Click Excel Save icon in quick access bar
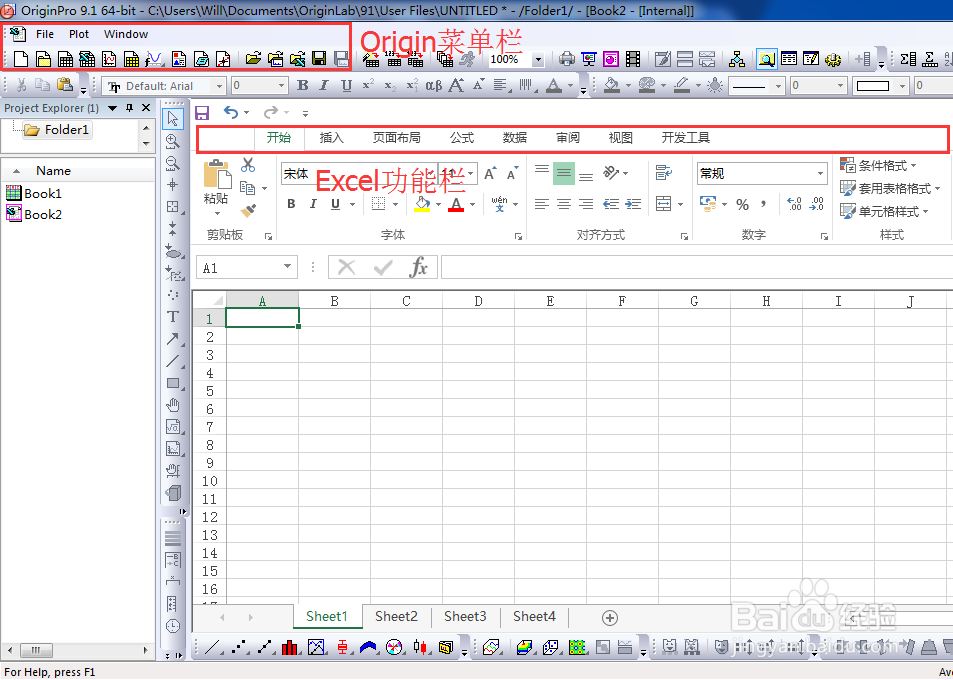Image resolution: width=953 pixels, height=680 pixels. (x=202, y=112)
